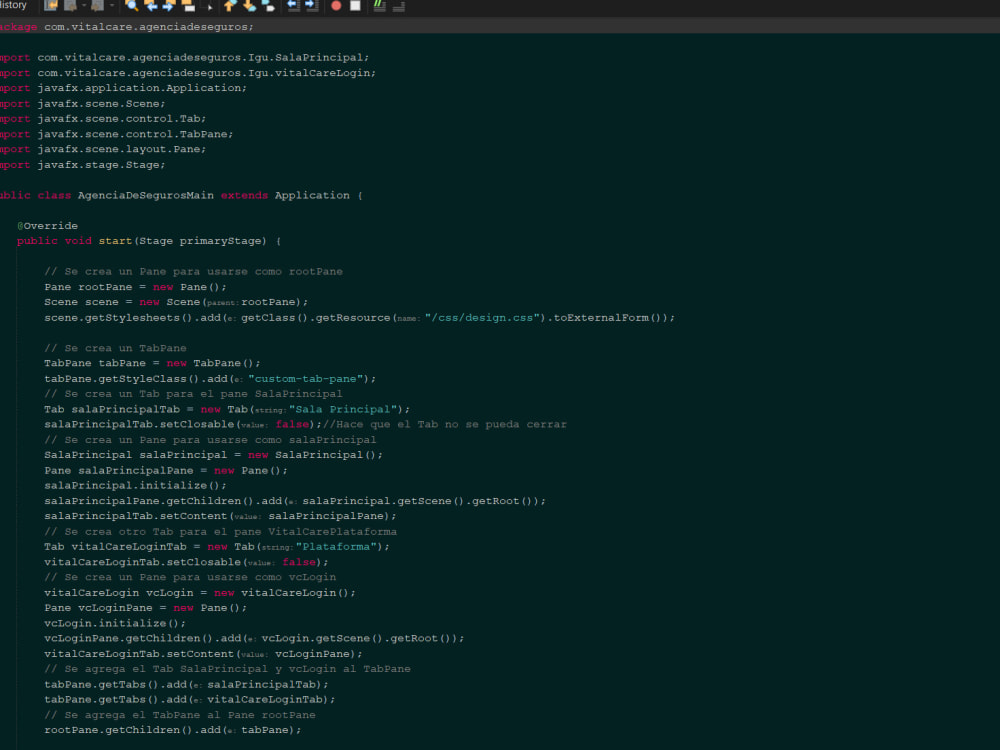This screenshot has width=1000, height=750.
Task: Go to the previous bookmark
Action: [x=229, y=7]
